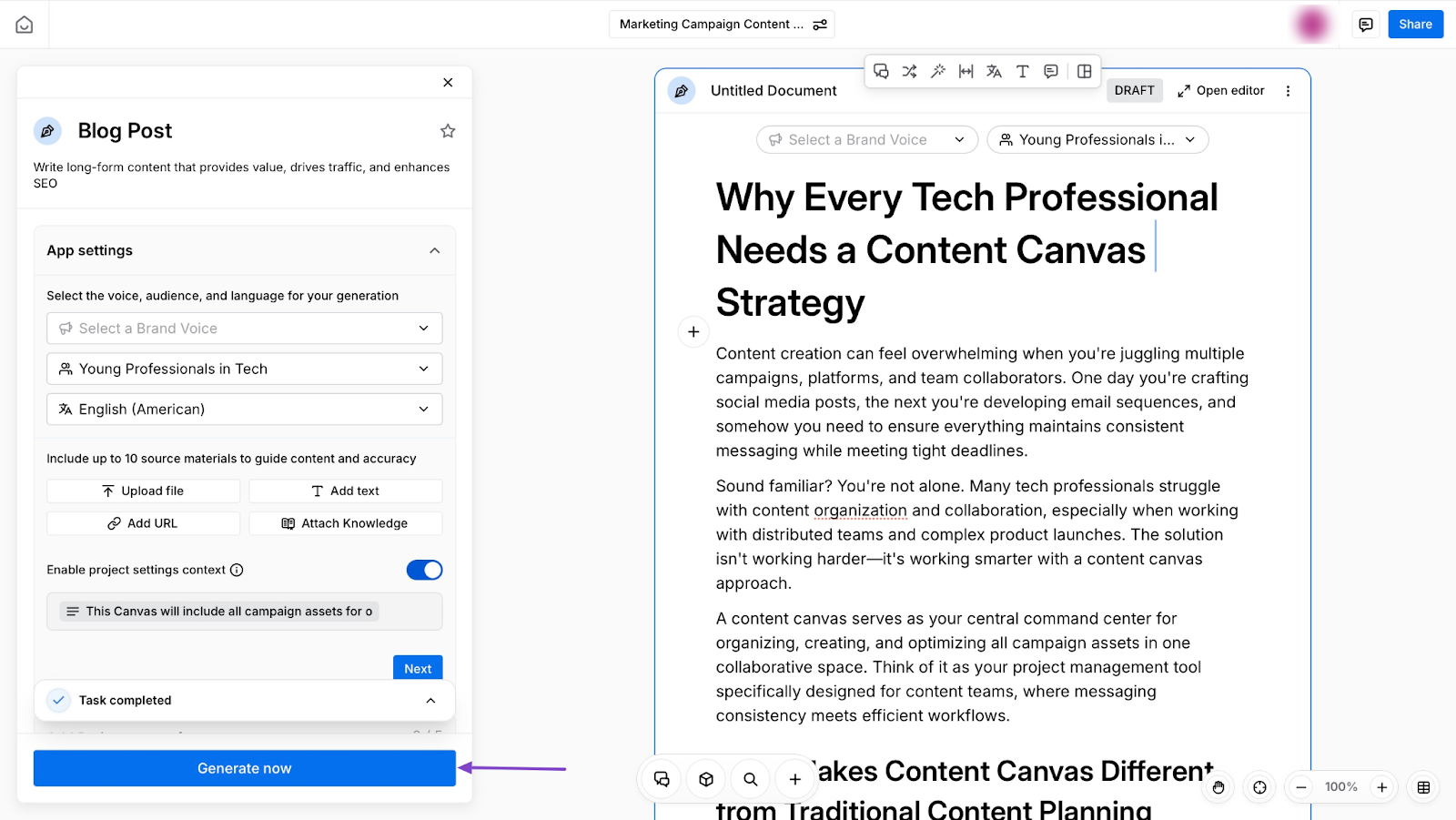Image resolution: width=1456 pixels, height=820 pixels.
Task: Select the hand pan tool
Action: pos(1218,787)
